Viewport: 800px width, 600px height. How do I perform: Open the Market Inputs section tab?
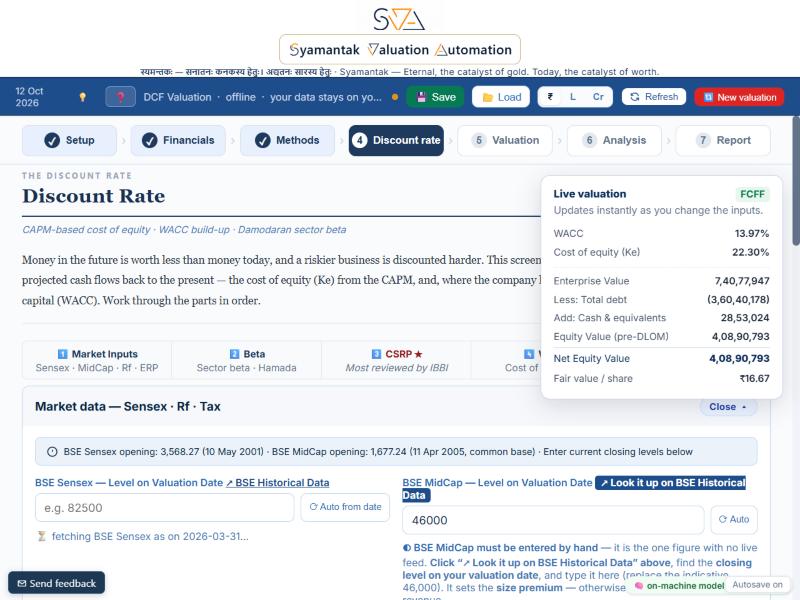[97, 361]
